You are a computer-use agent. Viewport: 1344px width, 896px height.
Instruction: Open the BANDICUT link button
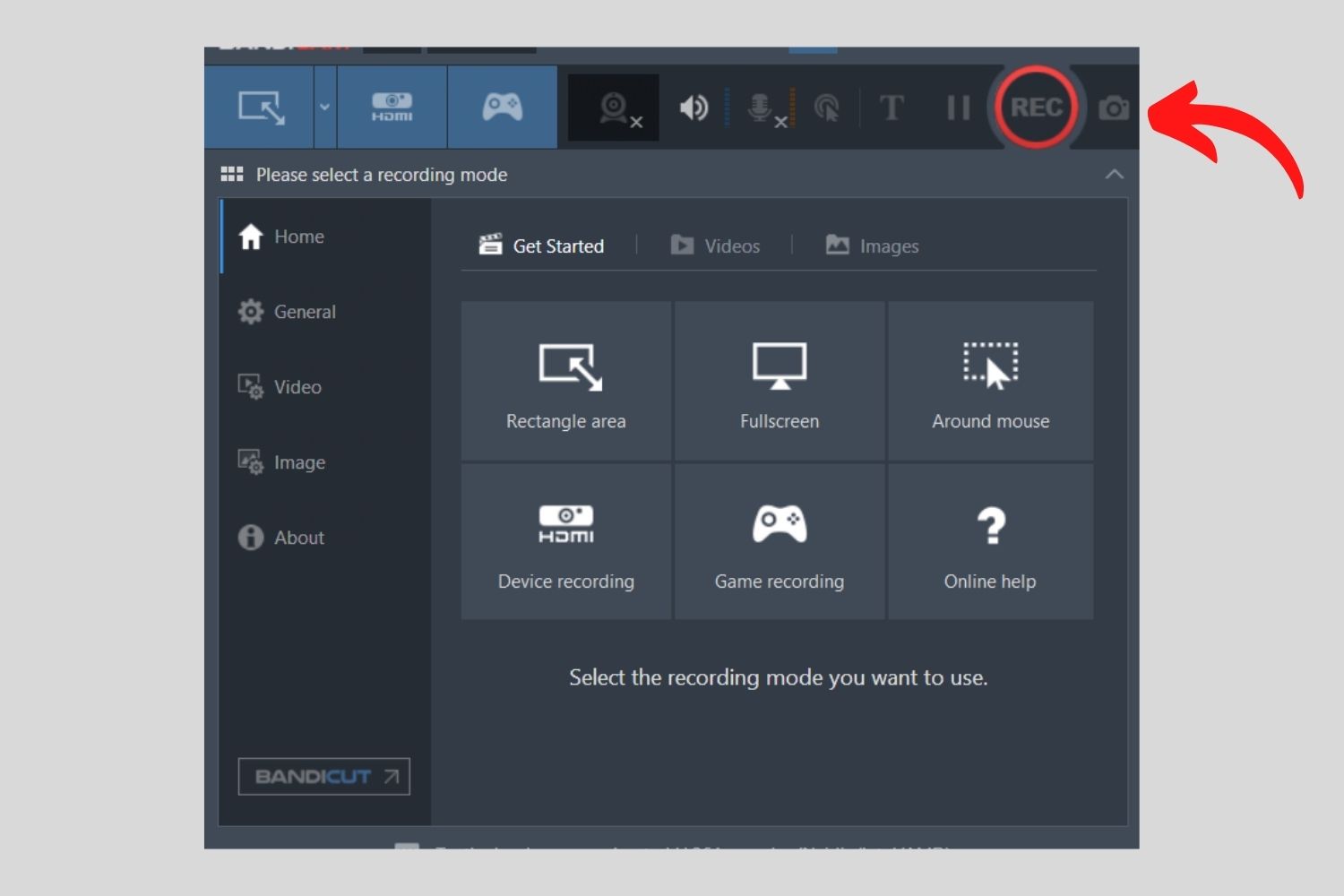324,777
